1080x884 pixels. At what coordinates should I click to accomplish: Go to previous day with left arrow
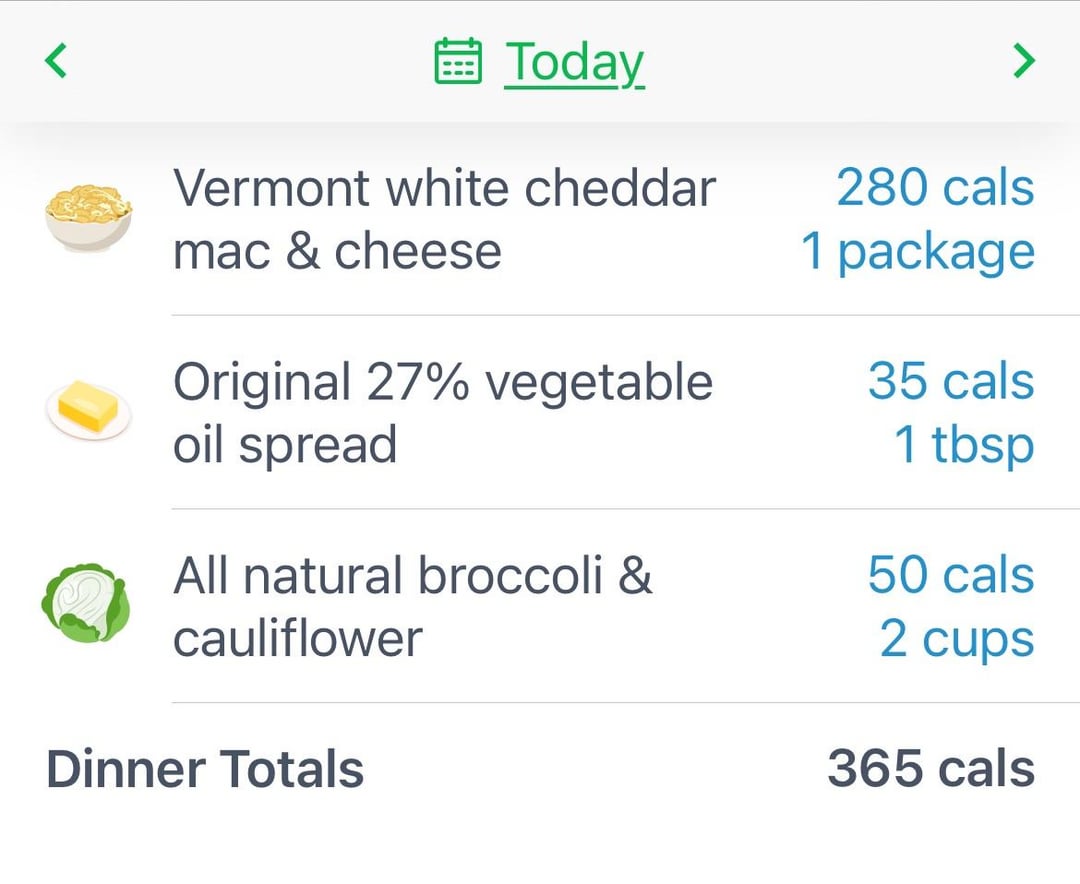tap(56, 61)
